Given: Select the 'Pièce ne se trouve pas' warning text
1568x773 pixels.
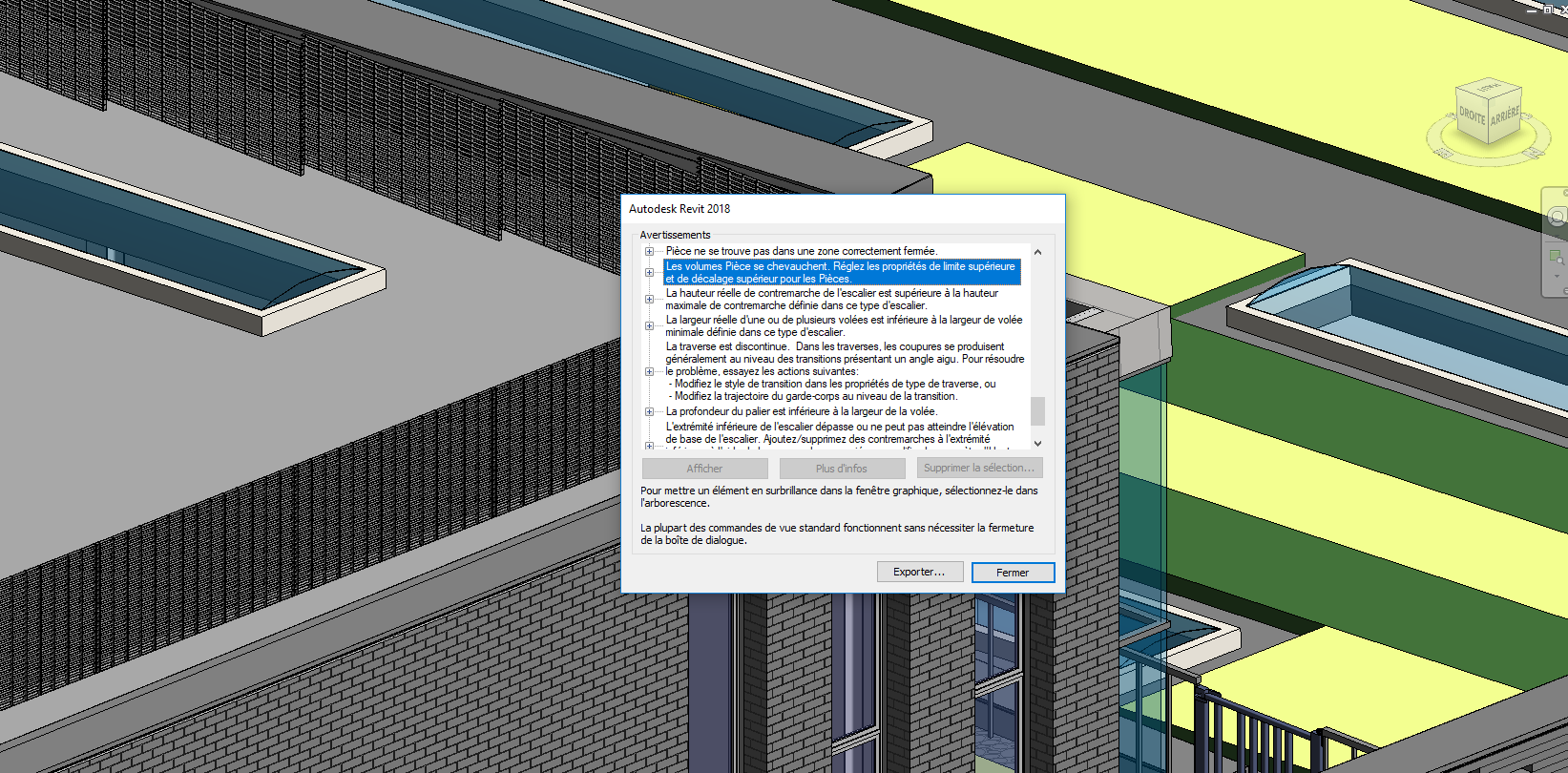Looking at the screenshot, I should coord(801,252).
